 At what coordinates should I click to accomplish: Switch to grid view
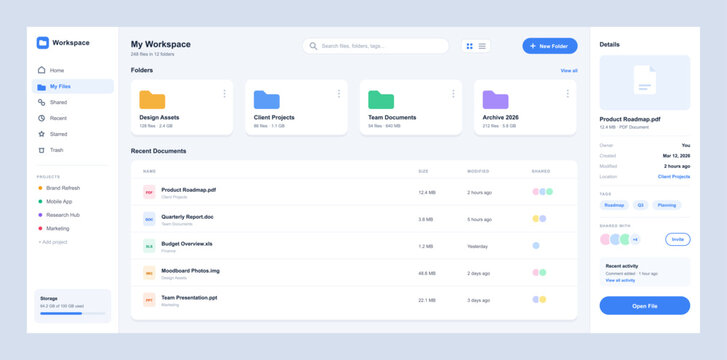point(470,46)
